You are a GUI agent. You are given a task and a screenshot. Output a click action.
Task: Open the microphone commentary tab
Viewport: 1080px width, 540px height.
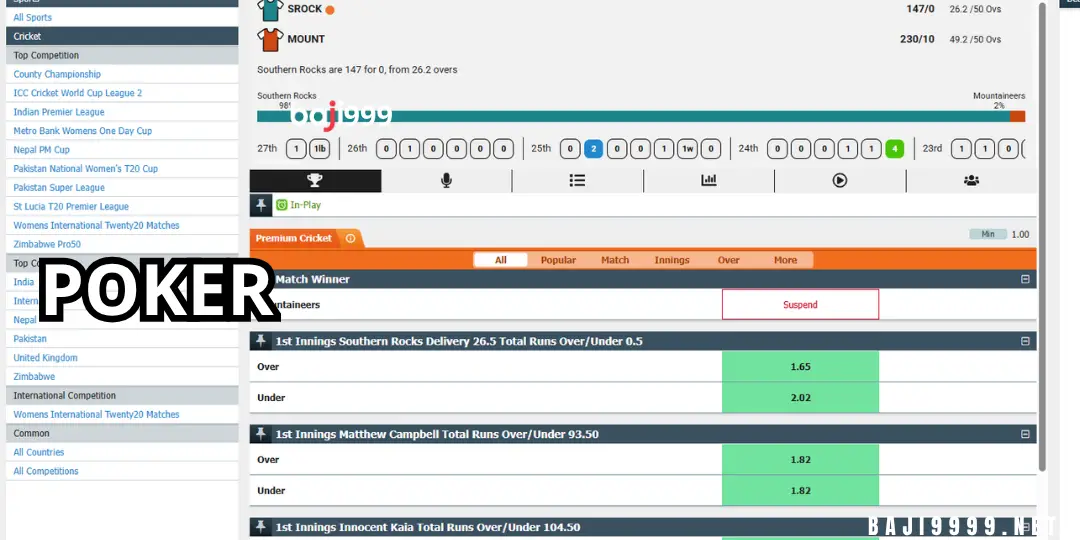(x=446, y=180)
